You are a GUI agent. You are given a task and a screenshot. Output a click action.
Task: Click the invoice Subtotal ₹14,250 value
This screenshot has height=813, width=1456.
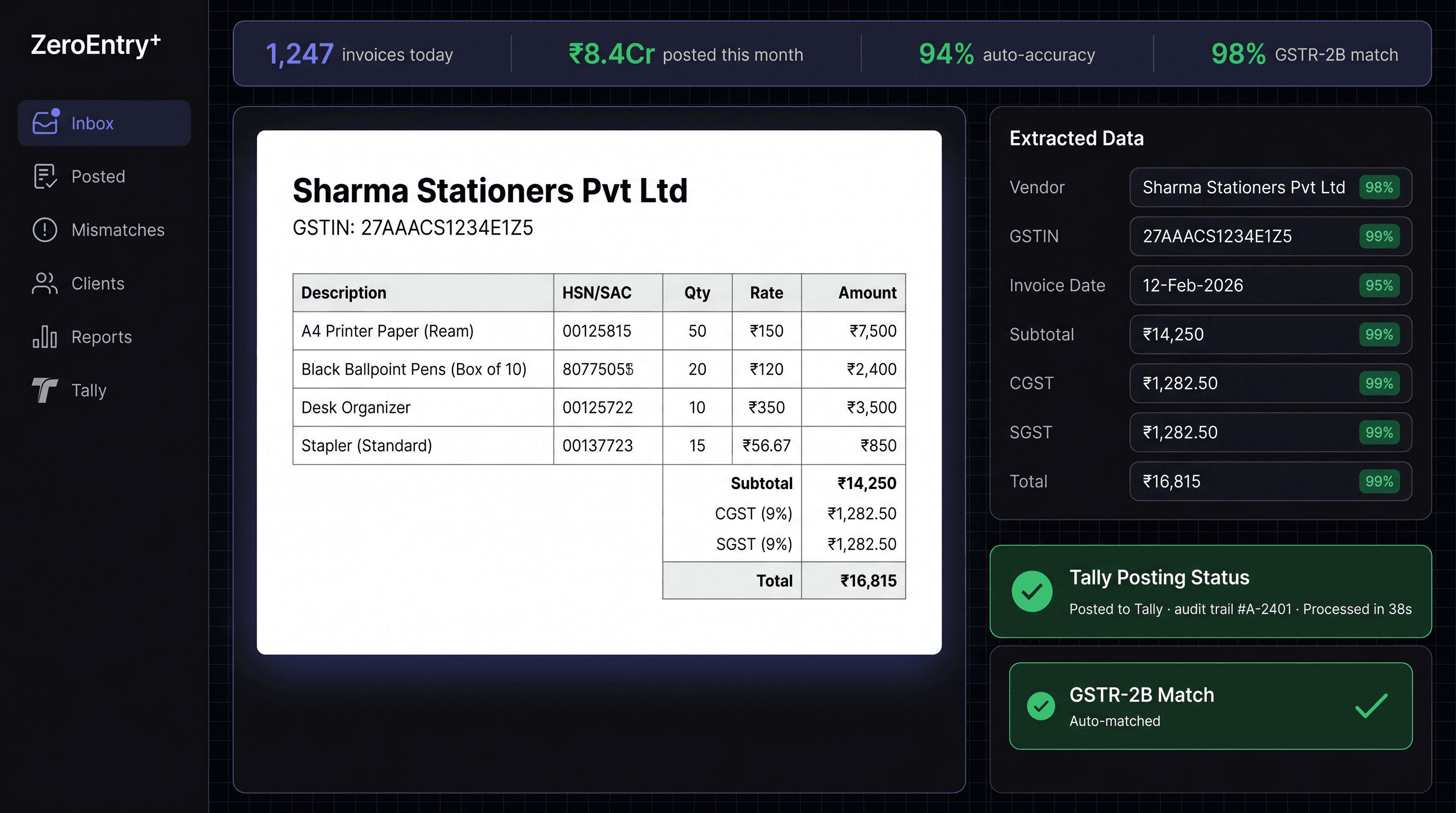click(x=867, y=483)
